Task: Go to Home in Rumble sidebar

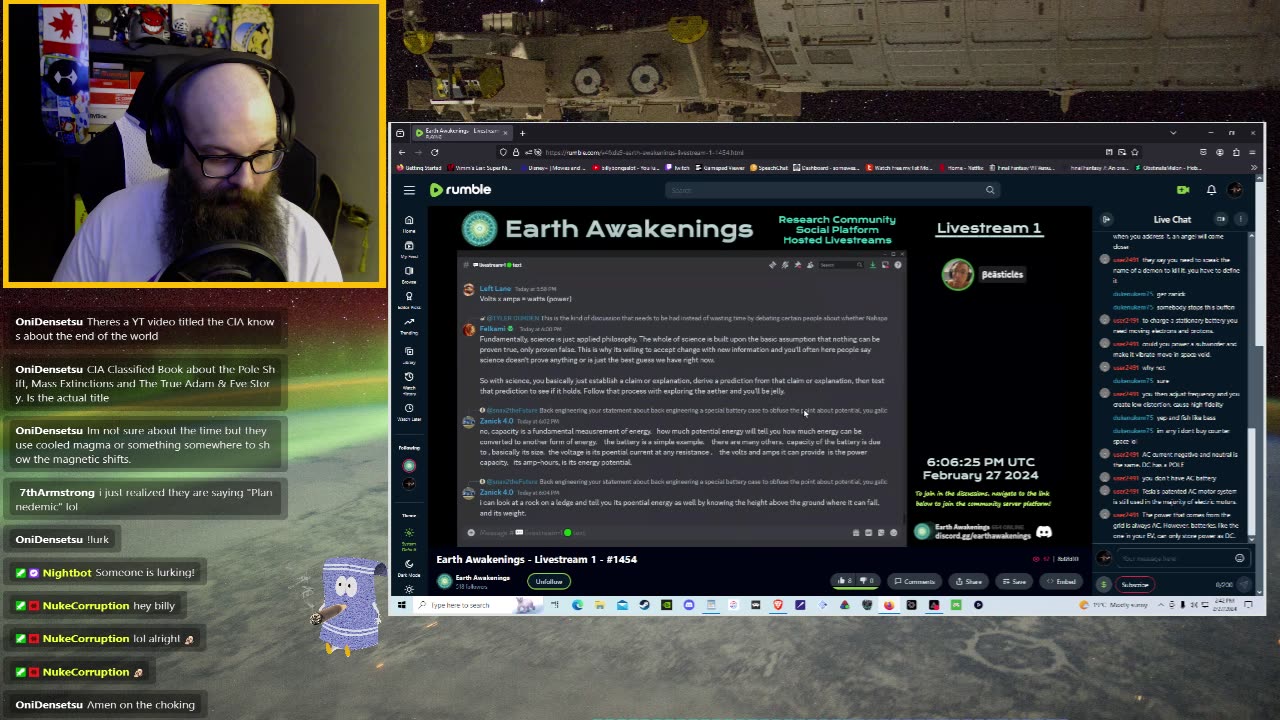Action: pos(409,223)
